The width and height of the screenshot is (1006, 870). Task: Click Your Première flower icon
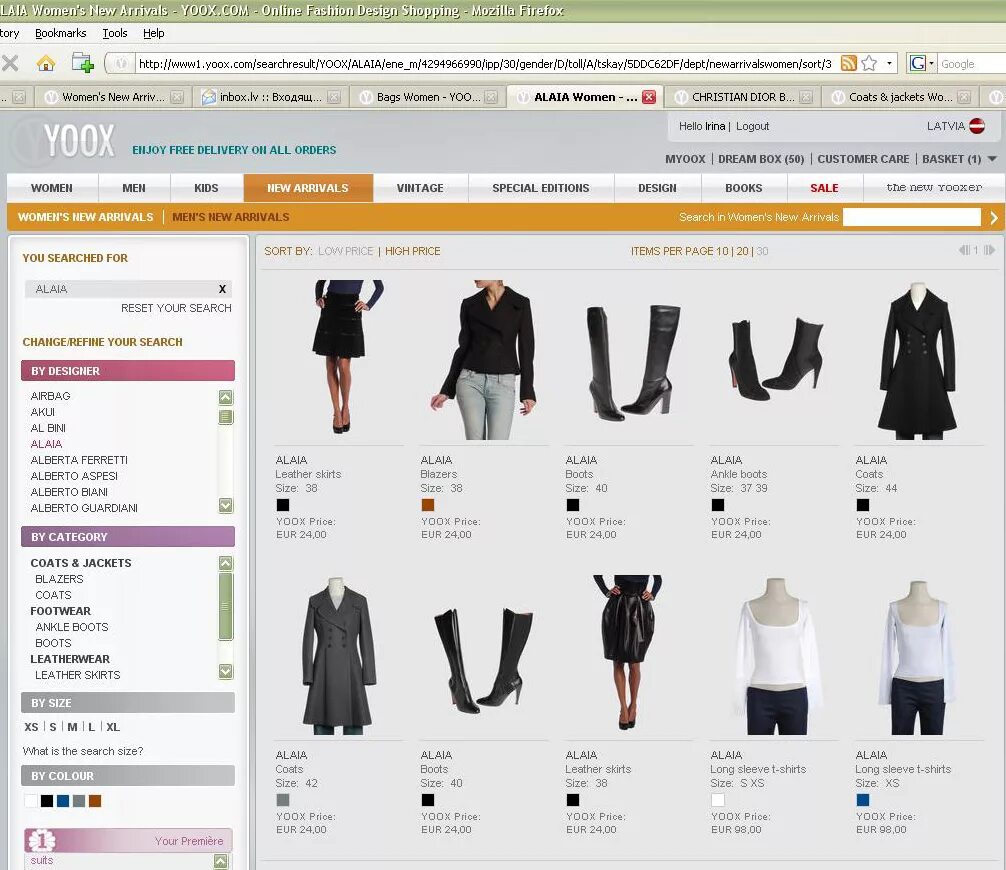pyautogui.click(x=42, y=840)
